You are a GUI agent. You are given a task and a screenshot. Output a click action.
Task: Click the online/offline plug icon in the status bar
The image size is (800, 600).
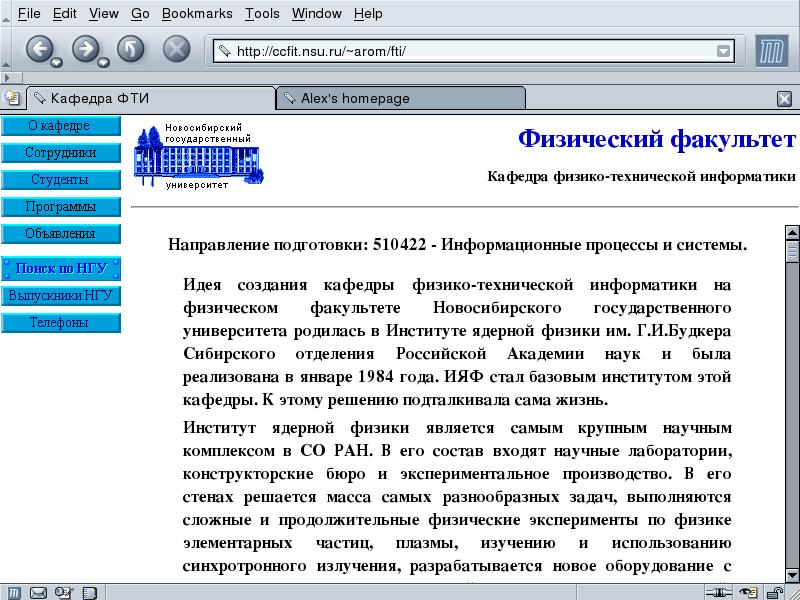coord(718,593)
